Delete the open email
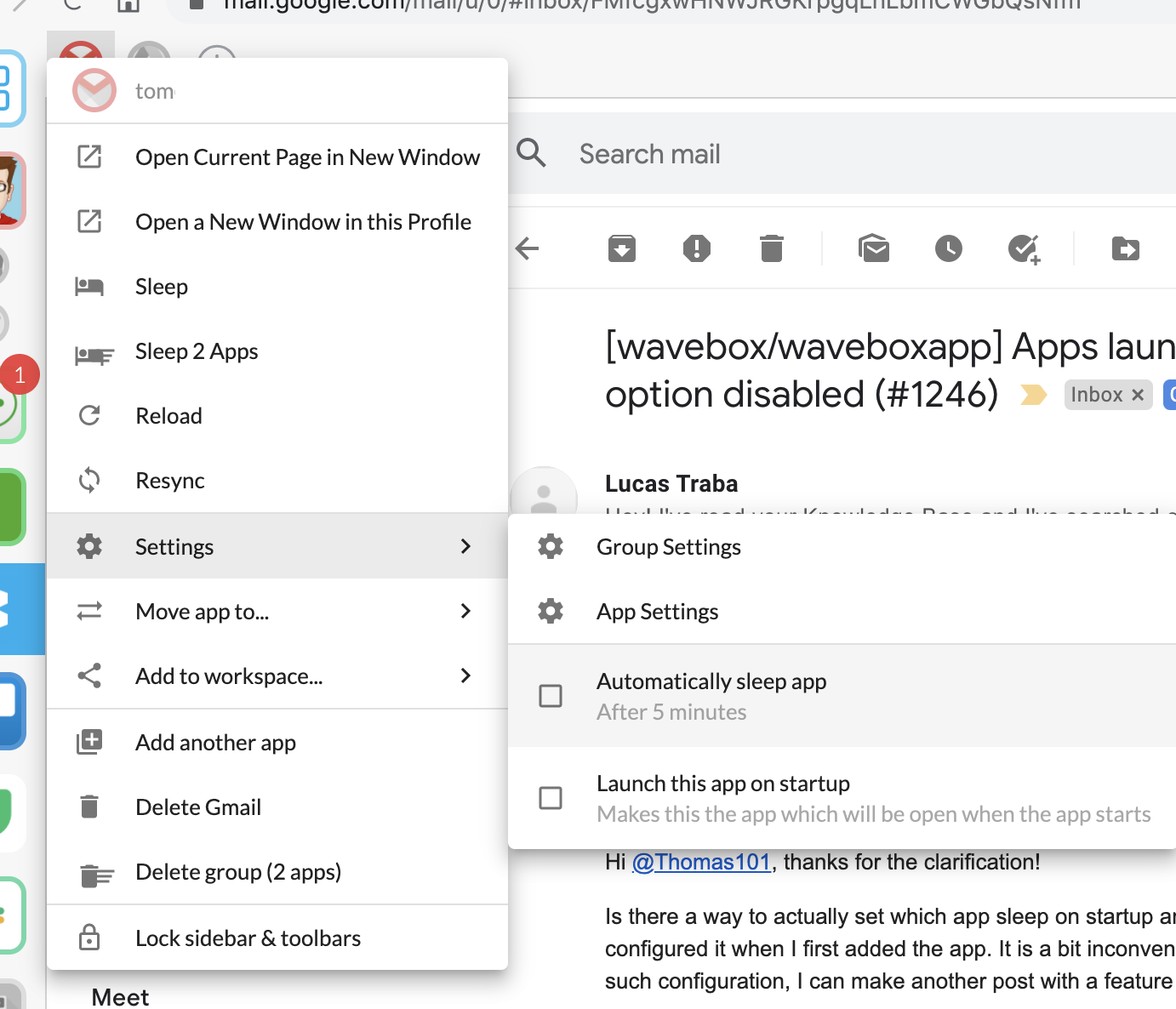 [771, 248]
